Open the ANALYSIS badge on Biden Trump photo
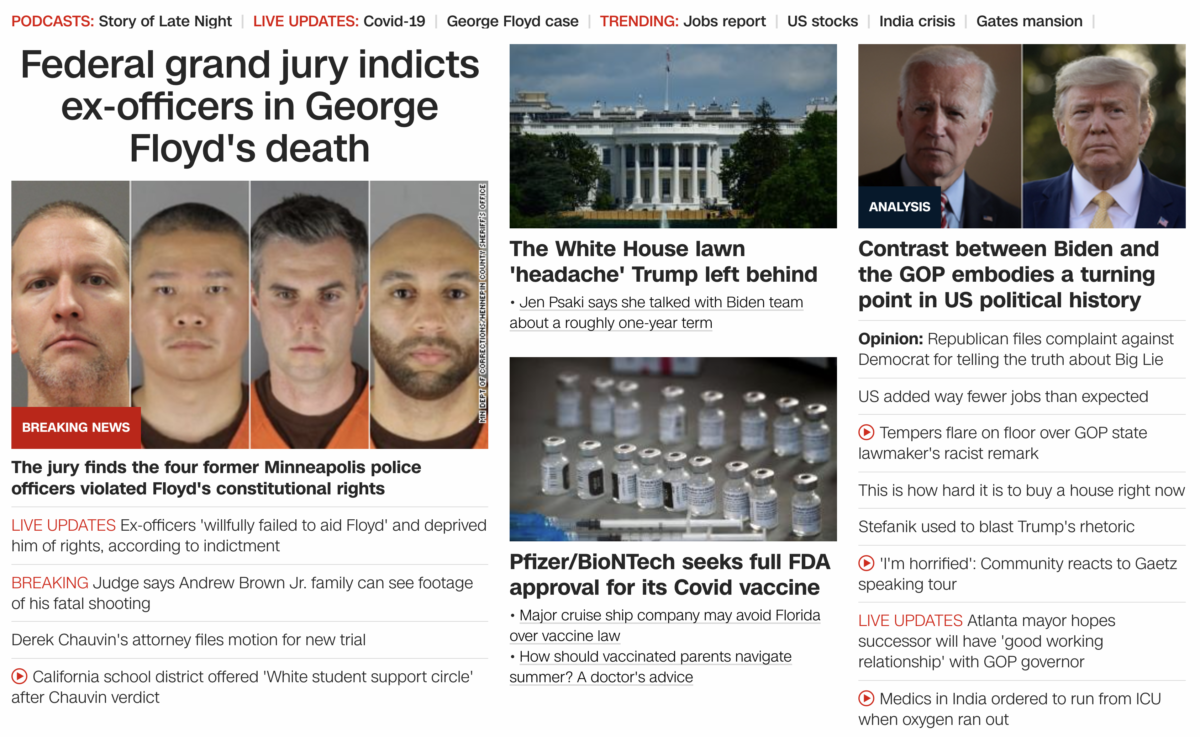Viewport: 1200px width, 737px height. pyautogui.click(x=899, y=207)
